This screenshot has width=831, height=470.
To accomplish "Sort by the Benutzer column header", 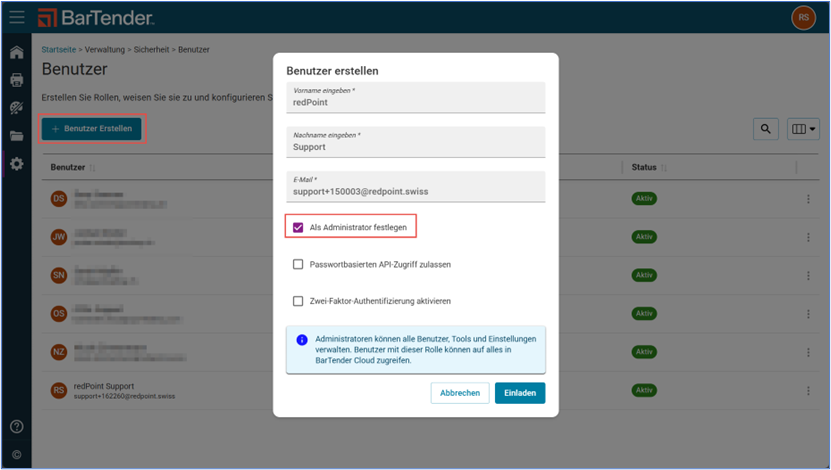I will click(x=69, y=167).
